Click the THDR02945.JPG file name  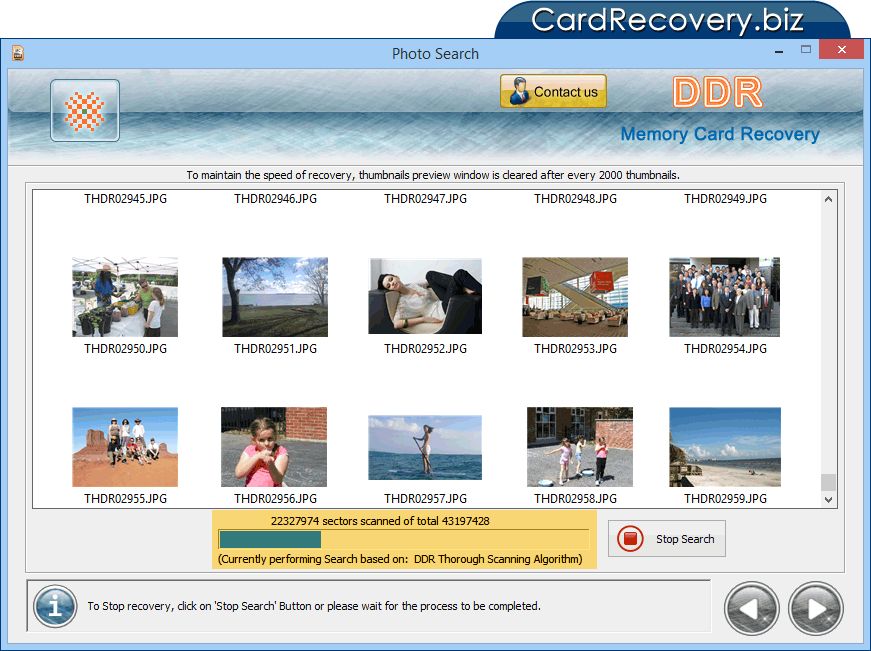126,199
